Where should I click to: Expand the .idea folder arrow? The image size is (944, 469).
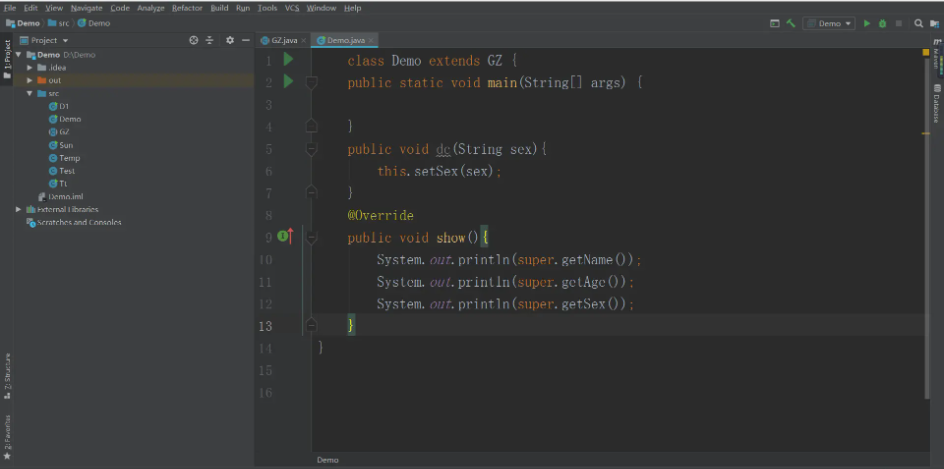tap(30, 67)
